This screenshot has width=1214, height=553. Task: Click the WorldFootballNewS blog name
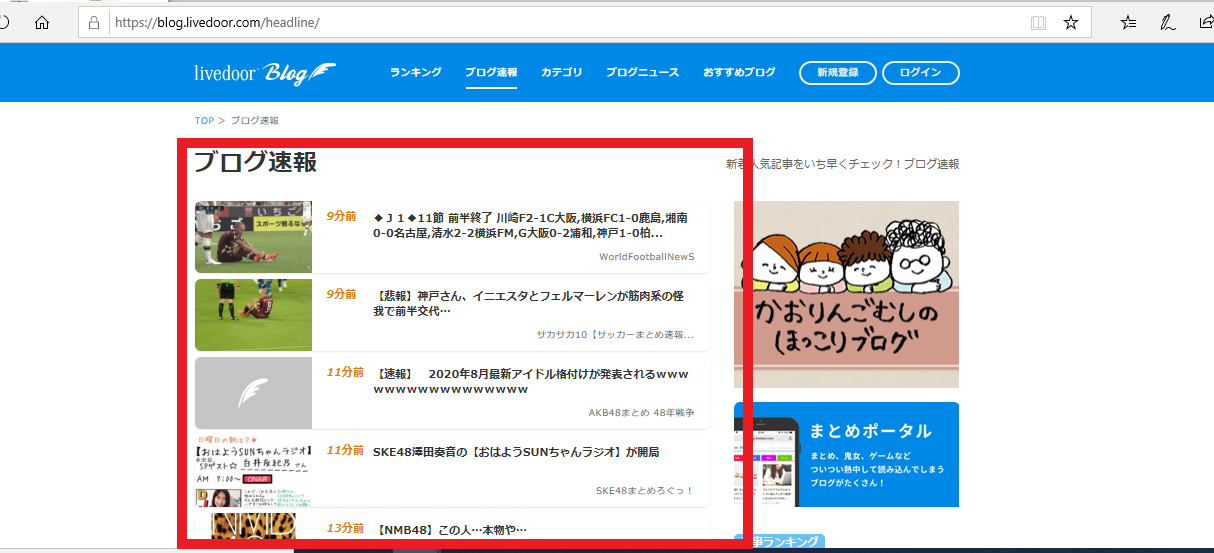click(647, 257)
